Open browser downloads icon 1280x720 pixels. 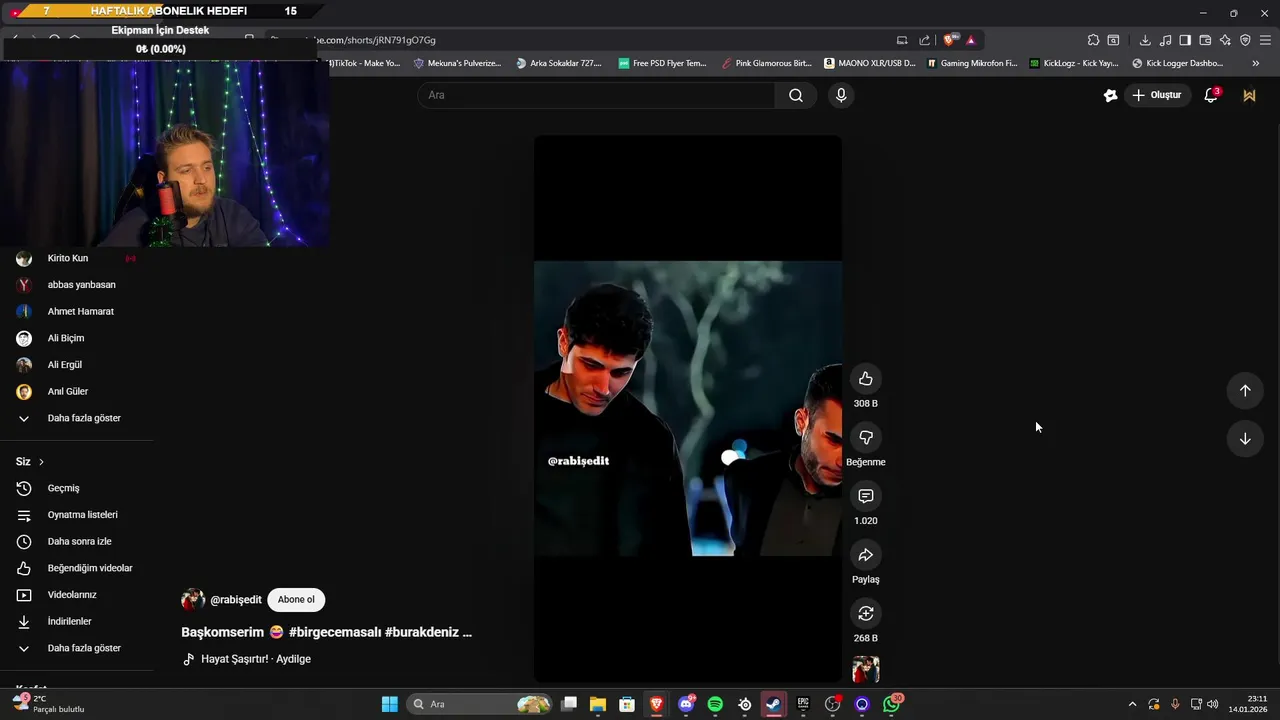click(1145, 40)
